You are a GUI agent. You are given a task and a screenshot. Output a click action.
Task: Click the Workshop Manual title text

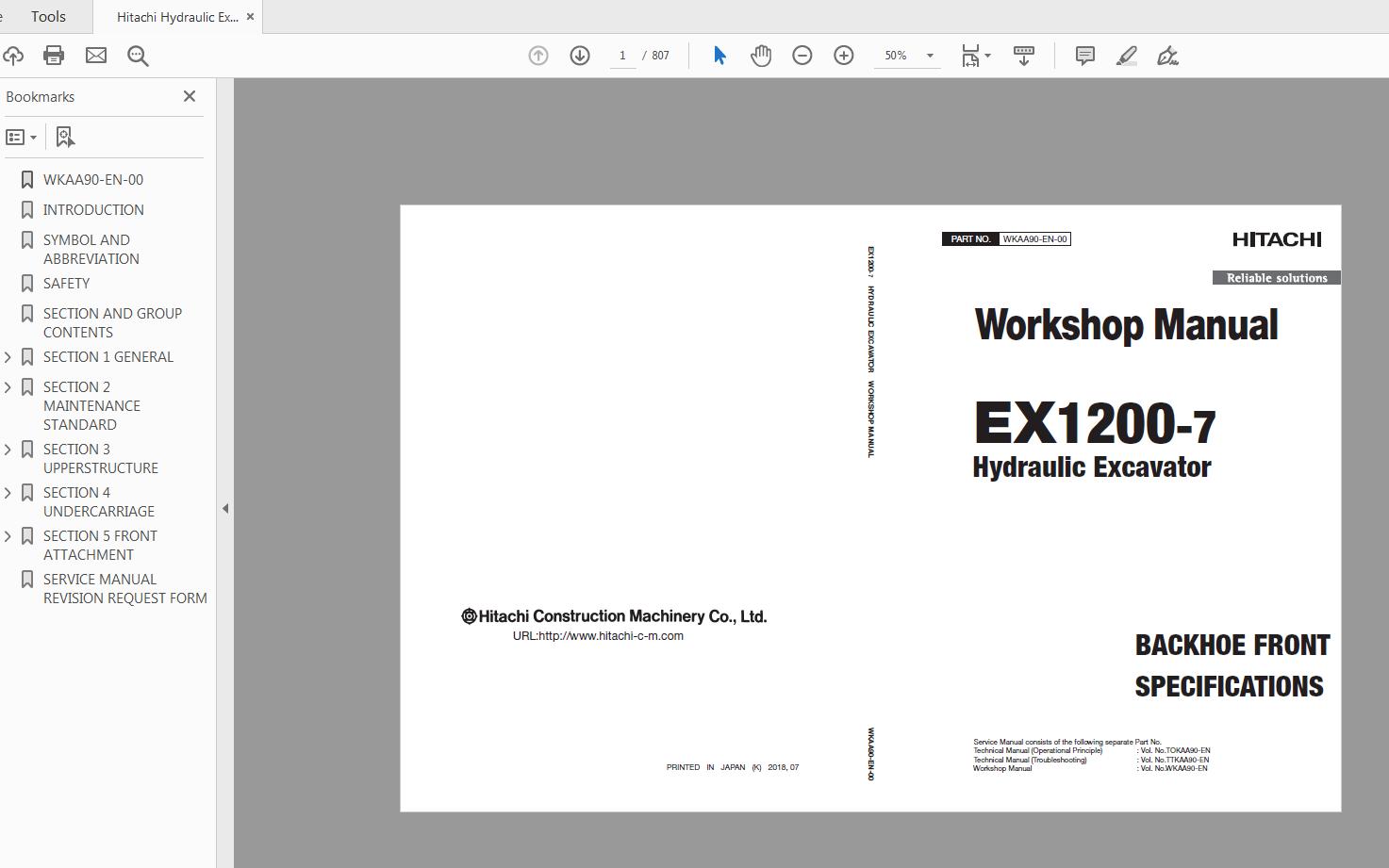(x=1126, y=325)
